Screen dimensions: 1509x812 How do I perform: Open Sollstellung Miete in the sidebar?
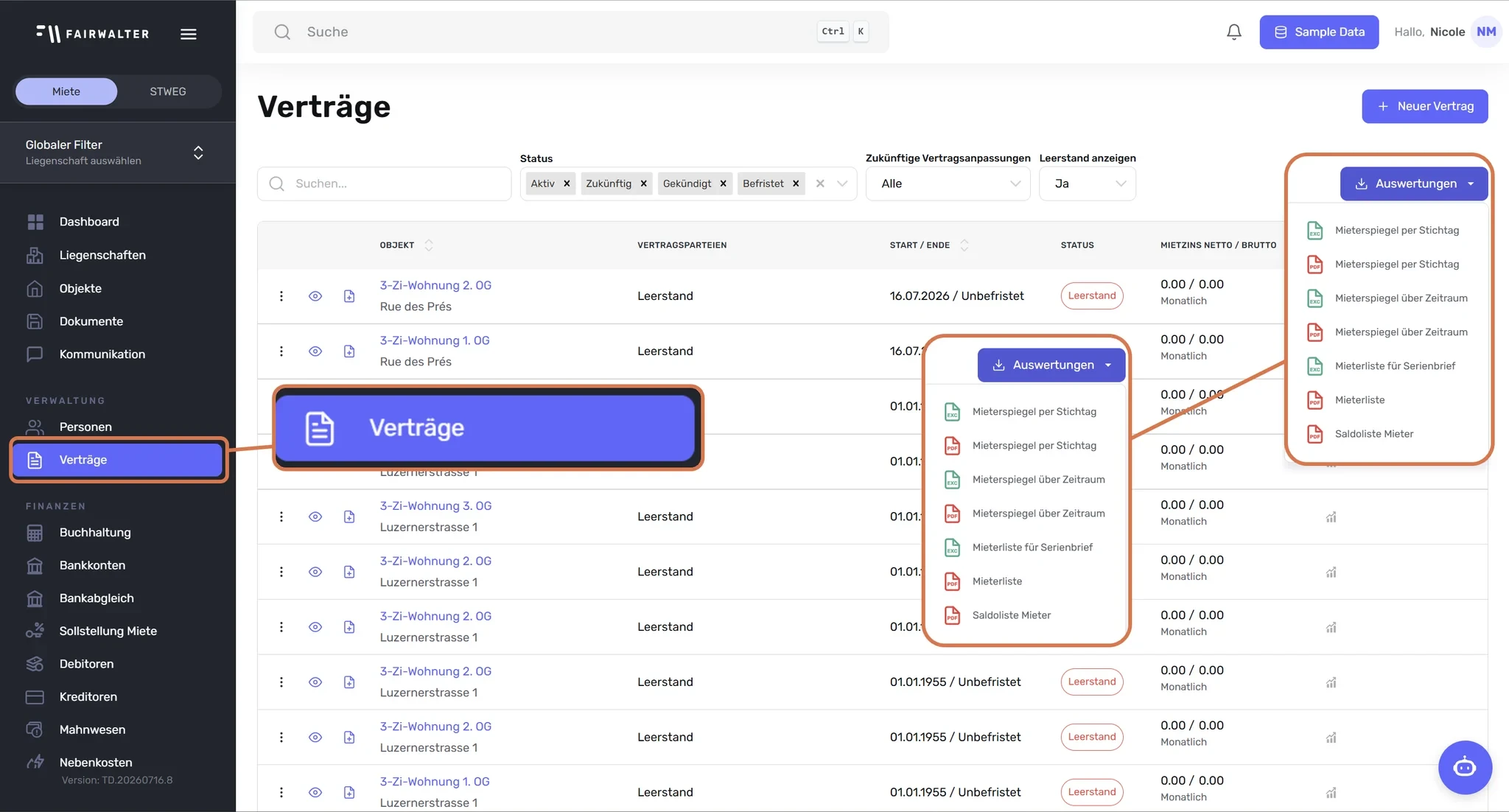click(x=108, y=631)
